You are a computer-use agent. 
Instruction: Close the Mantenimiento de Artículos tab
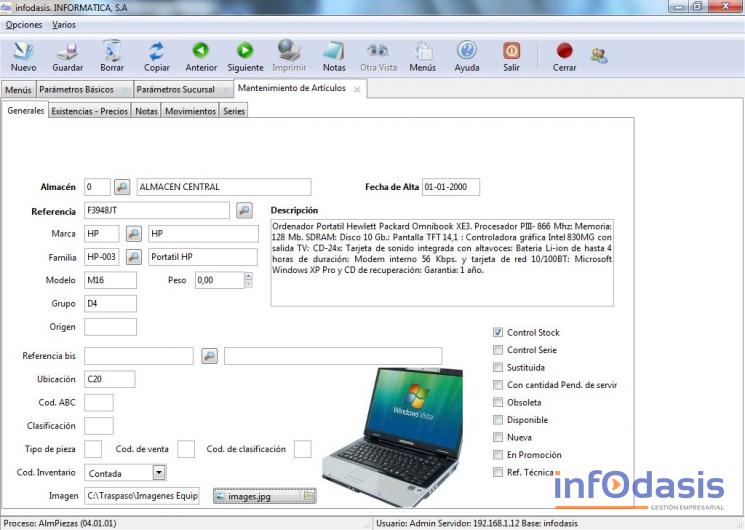coord(357,90)
